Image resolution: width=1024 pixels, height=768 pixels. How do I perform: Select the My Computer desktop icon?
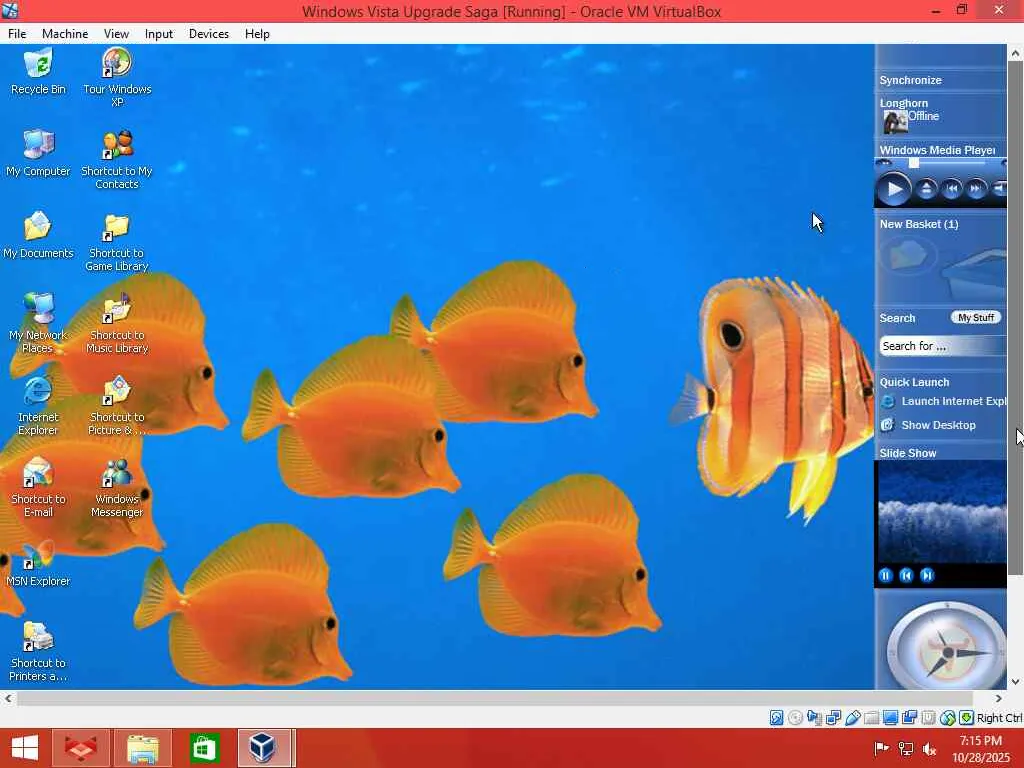(x=38, y=153)
